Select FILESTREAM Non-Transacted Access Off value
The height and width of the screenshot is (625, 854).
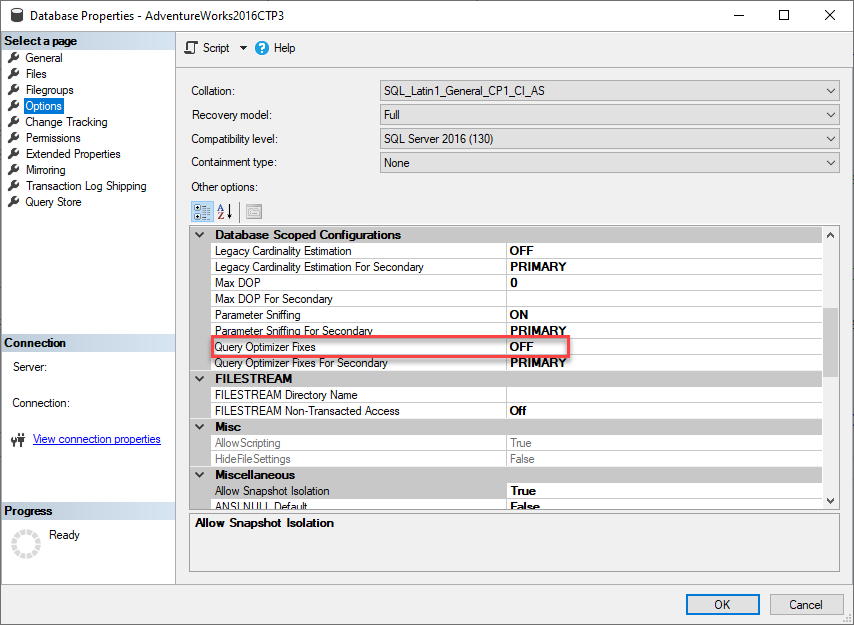tap(664, 411)
